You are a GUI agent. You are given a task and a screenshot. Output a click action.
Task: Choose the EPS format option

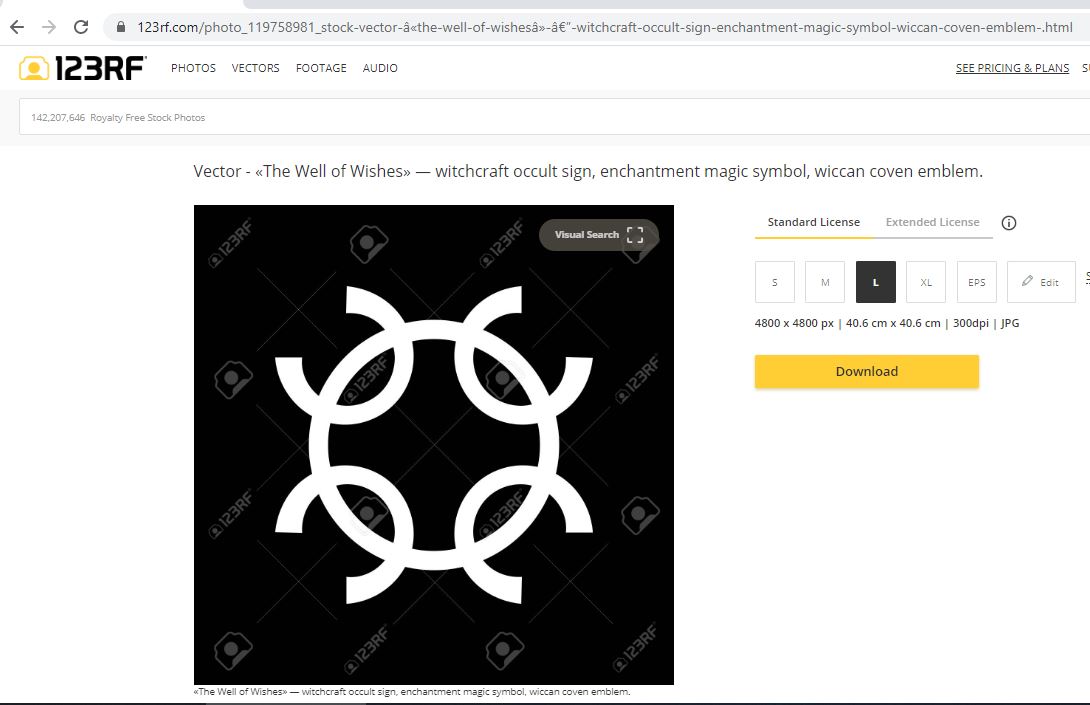click(977, 282)
